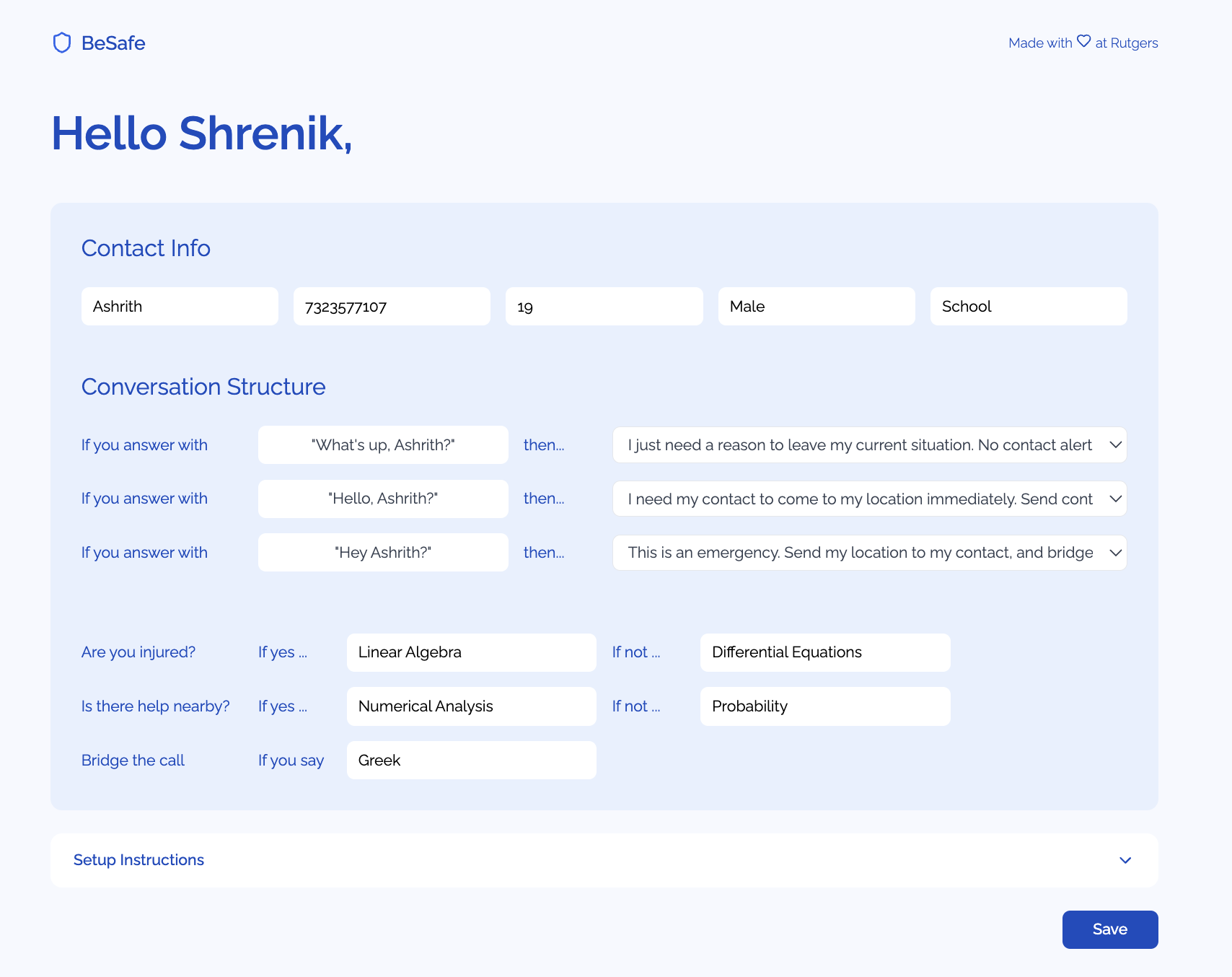Click the 'Made with' text
Viewport: 1232px width, 977px height.
(x=1040, y=43)
